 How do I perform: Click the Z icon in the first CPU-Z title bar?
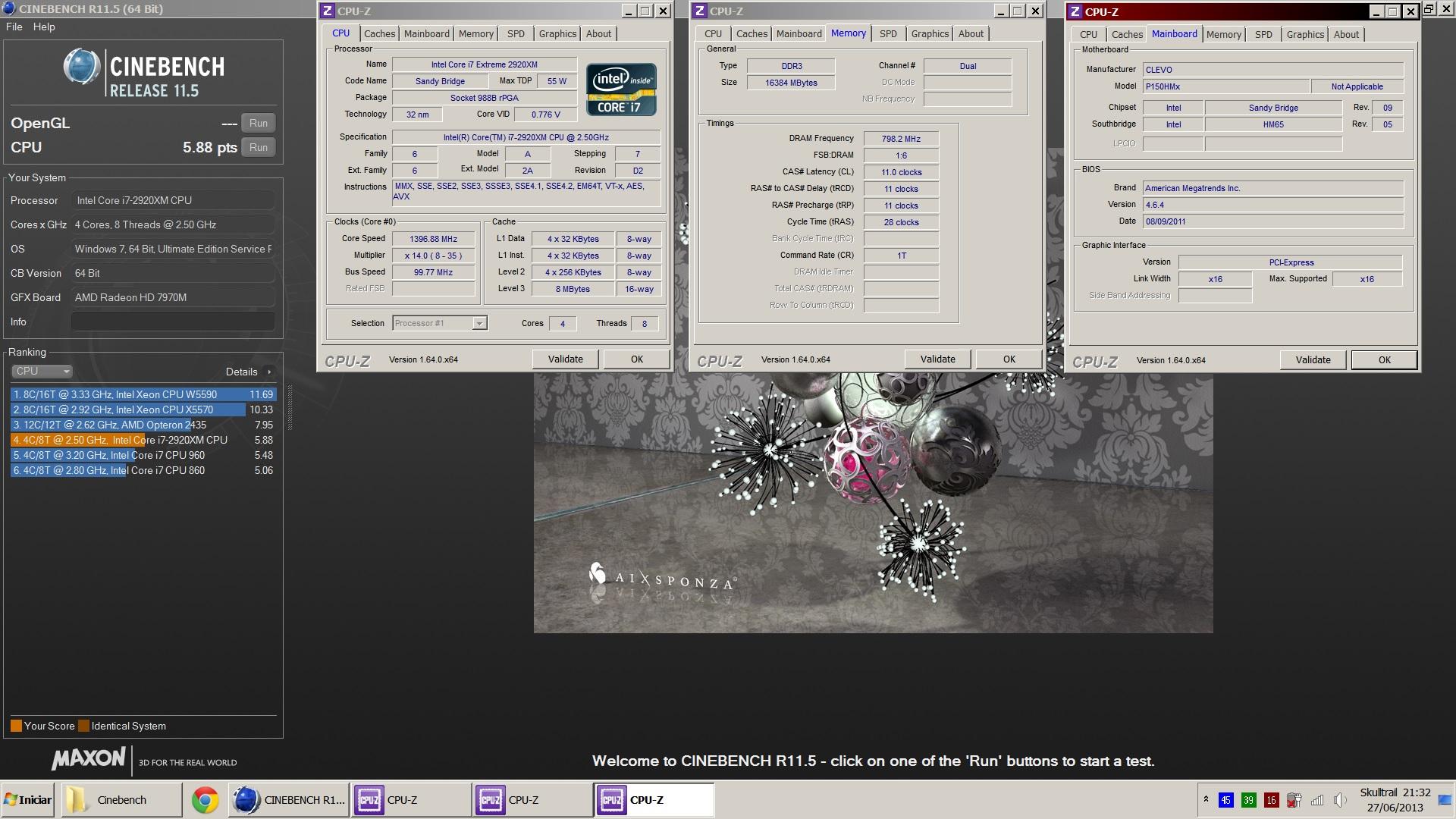pyautogui.click(x=328, y=11)
